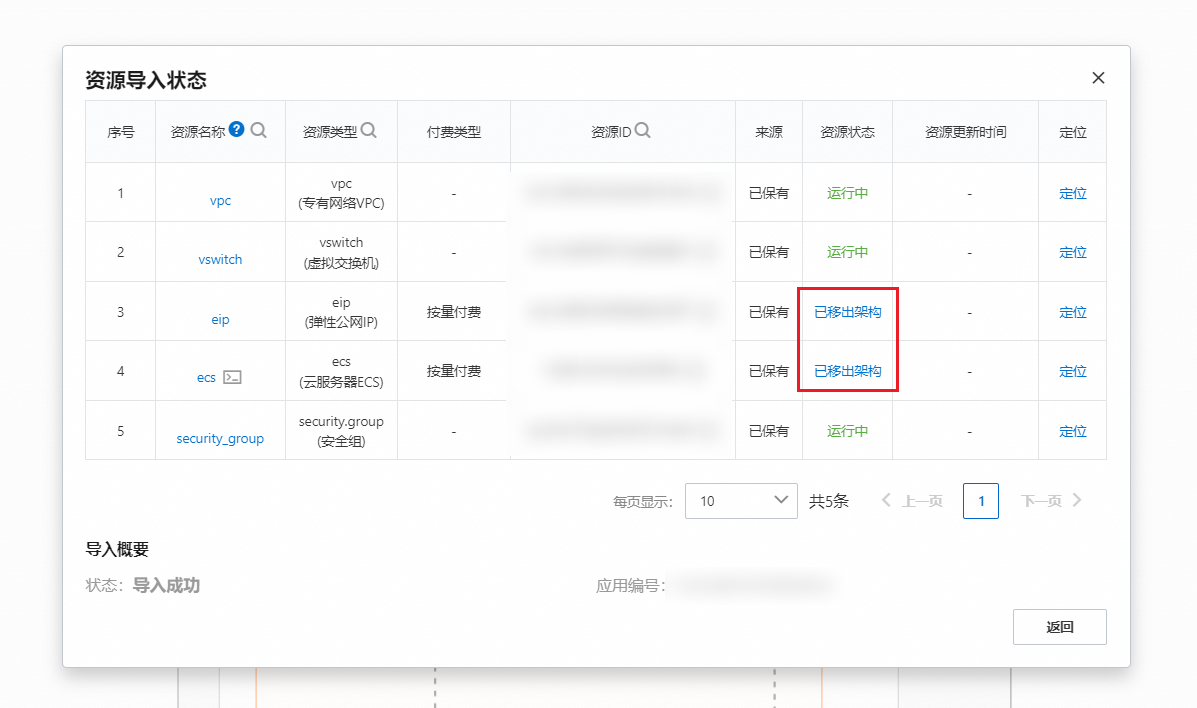
Task: Click the 资源更新时间 column header
Action: pyautogui.click(x=966, y=132)
